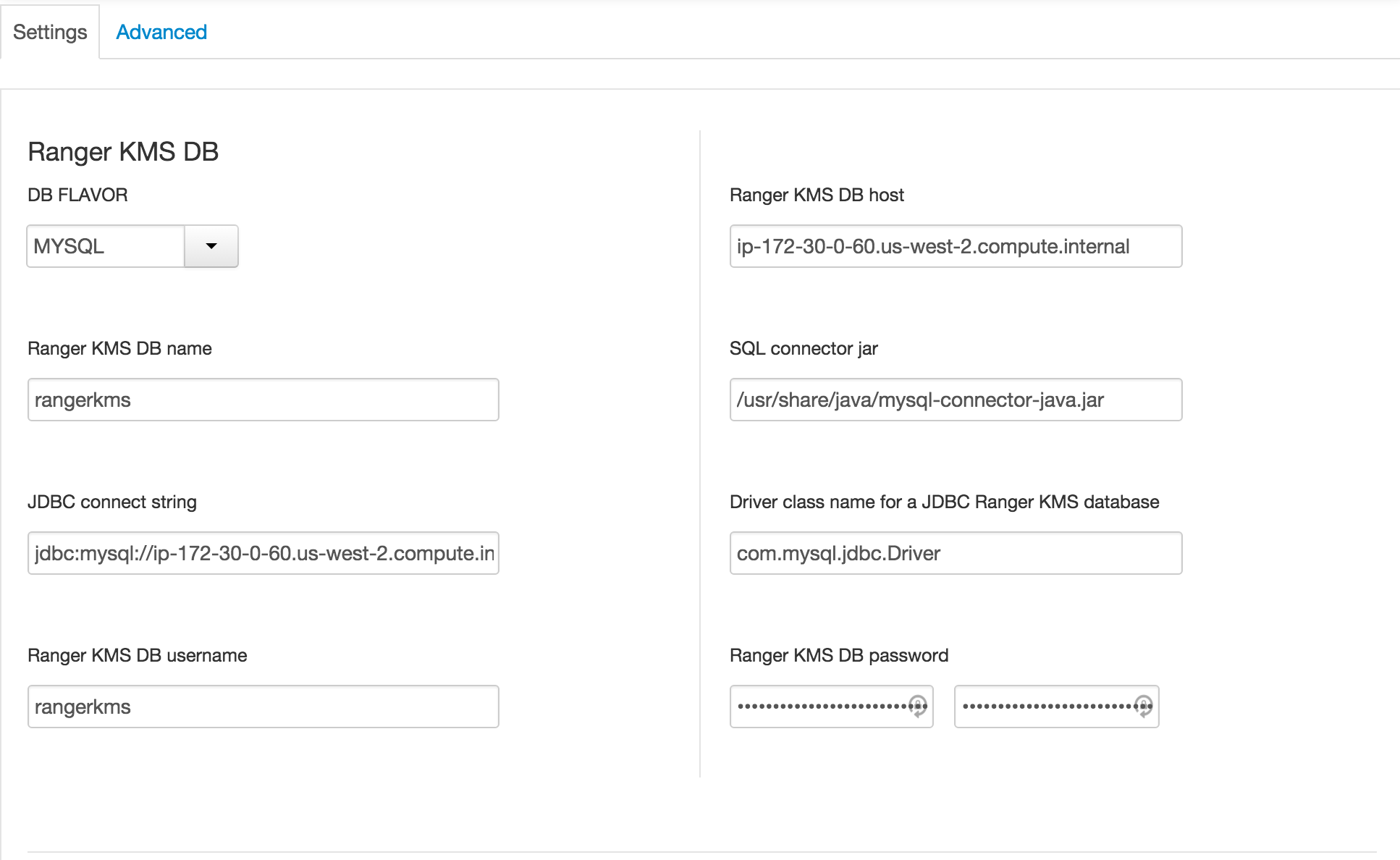Open the DB FLAVOR dropdown arrow
Viewport: 1400px width, 860px height.
211,246
